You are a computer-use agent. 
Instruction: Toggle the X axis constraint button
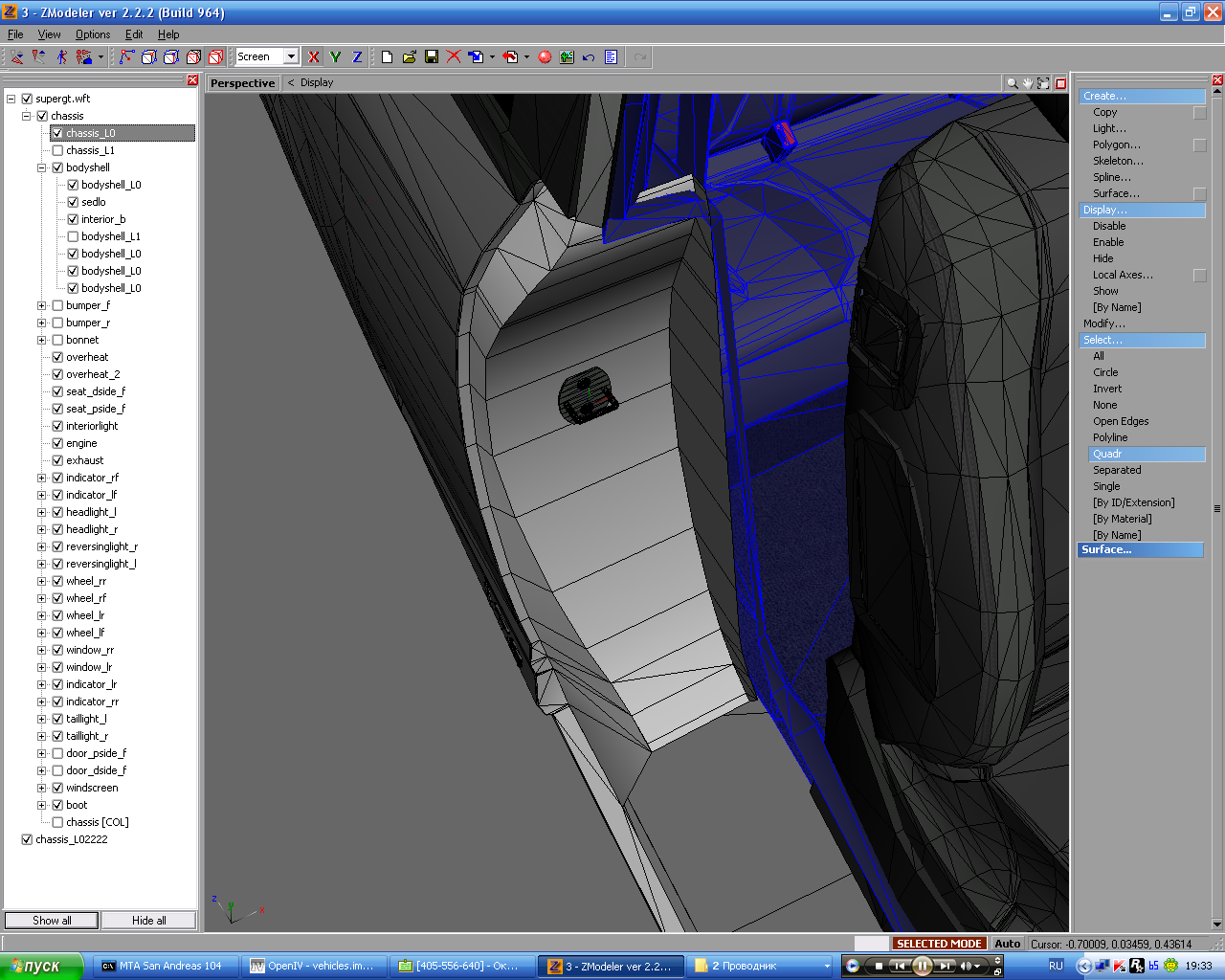tap(313, 57)
